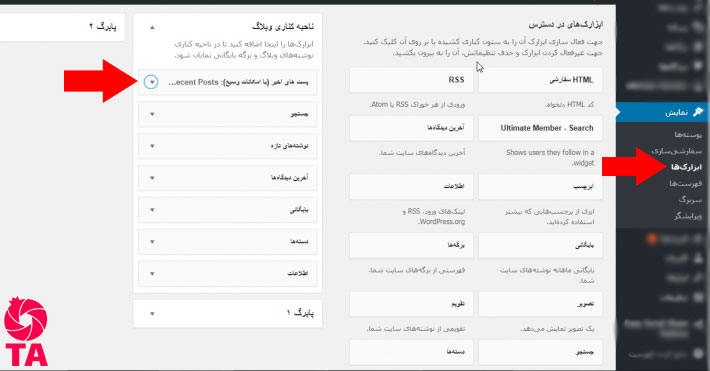
Task: Select the Ultimate Member - Search widget
Action: (540, 128)
